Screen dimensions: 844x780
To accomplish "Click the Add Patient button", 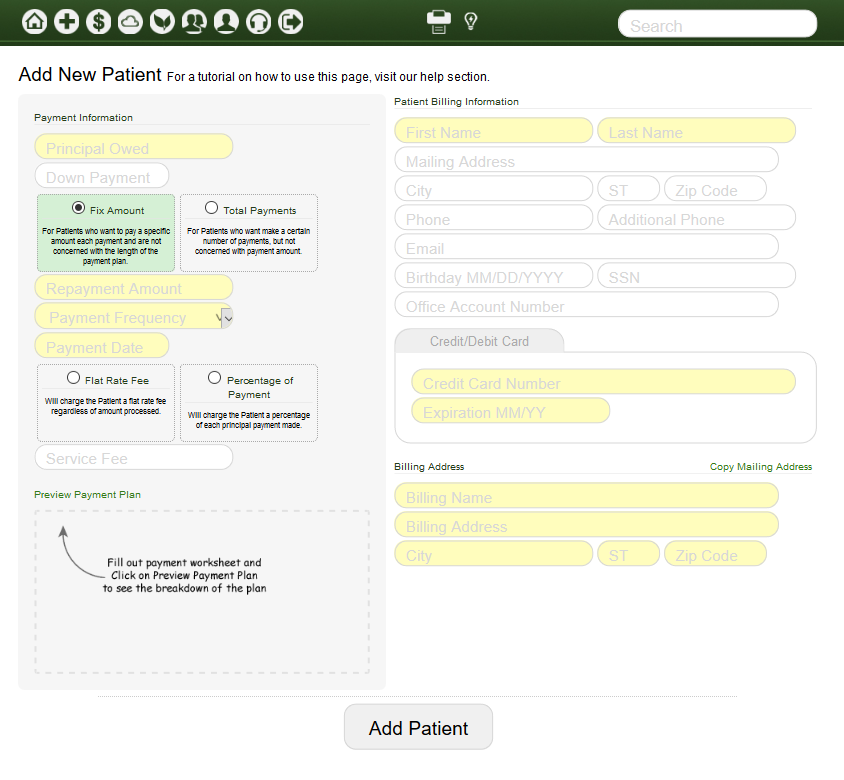I will tap(418, 727).
